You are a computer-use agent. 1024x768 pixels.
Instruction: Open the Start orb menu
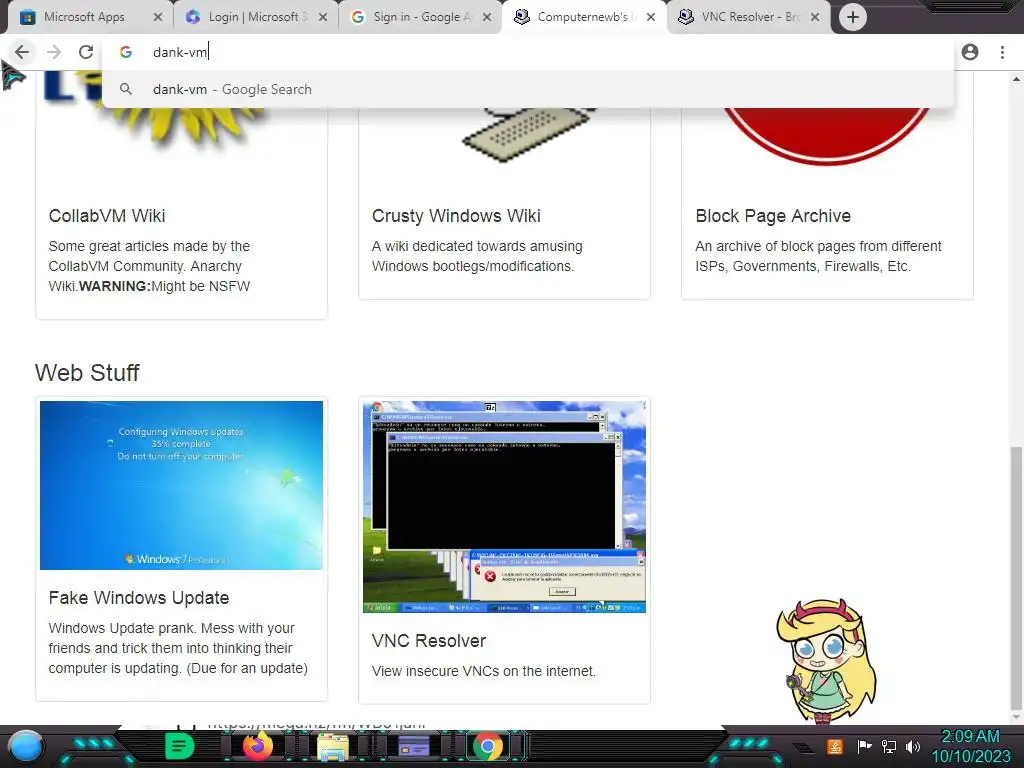(x=26, y=746)
